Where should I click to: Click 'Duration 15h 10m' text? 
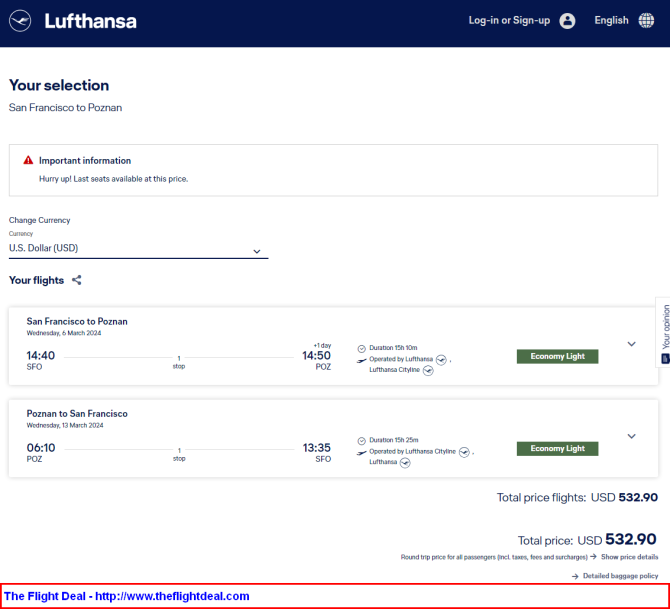[x=393, y=348]
